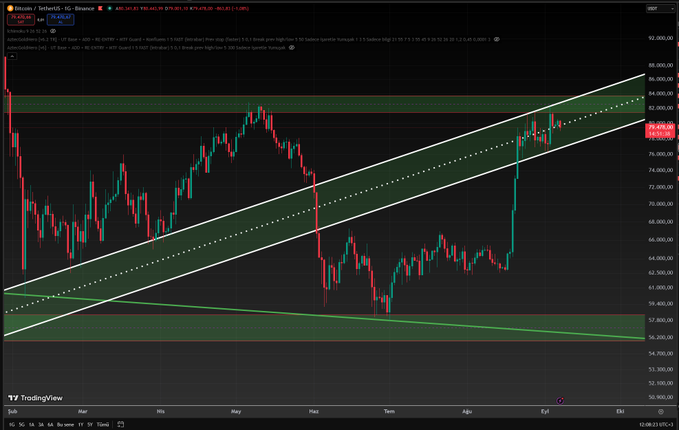The height and width of the screenshot is (430, 679).
Task: Click the 56.200,00 price axis label
Action: tap(660, 337)
